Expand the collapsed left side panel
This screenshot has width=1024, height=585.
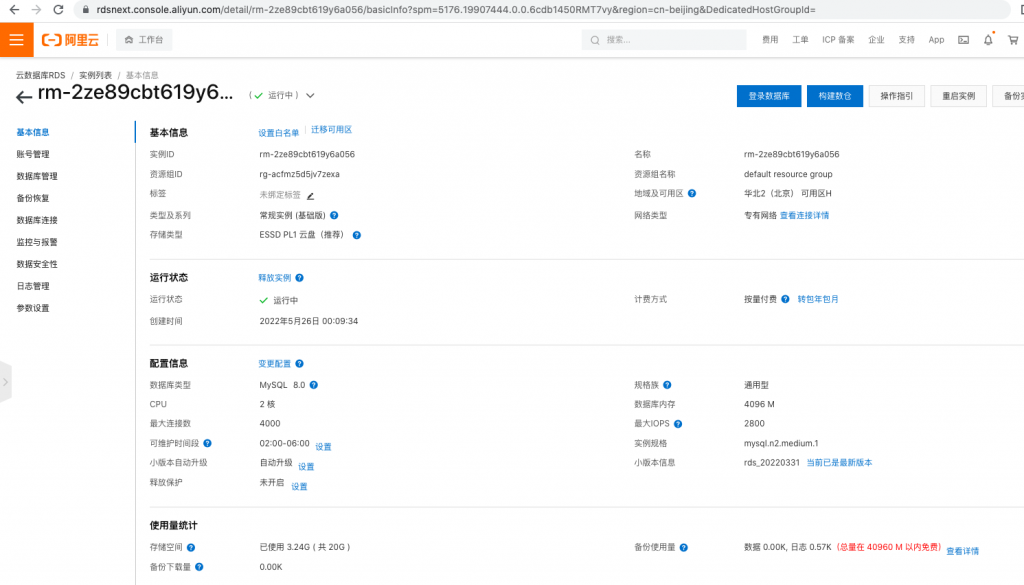(5, 382)
